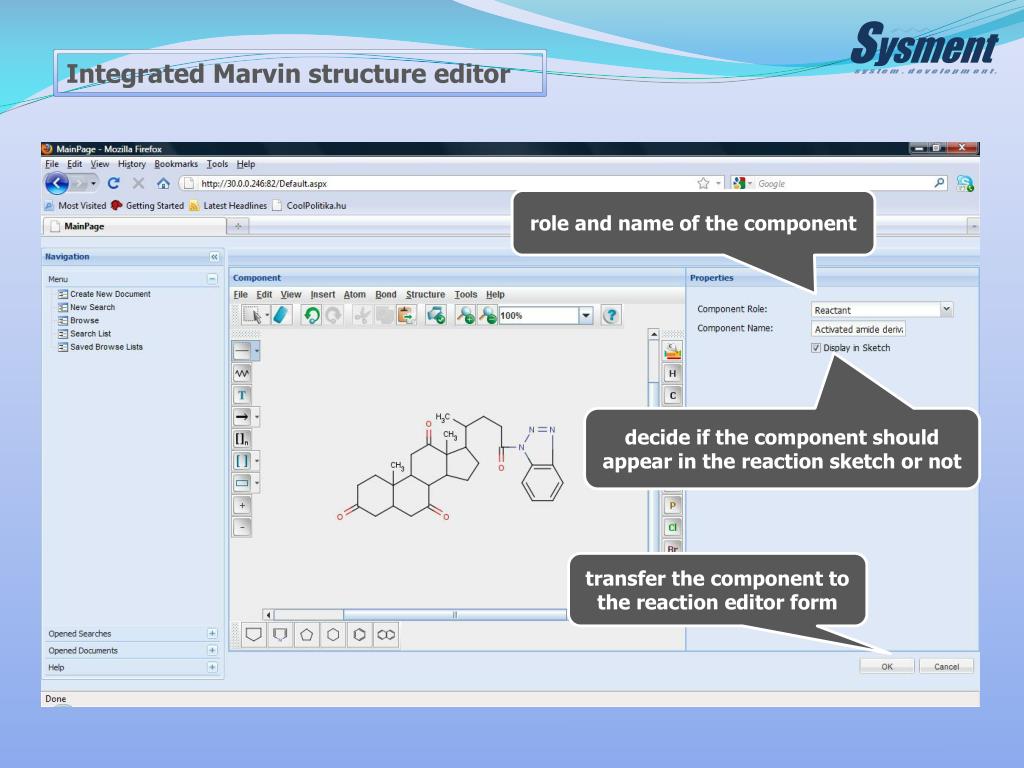Click the first cyclopentane-style bottom template
The image size is (1024, 768).
click(254, 635)
